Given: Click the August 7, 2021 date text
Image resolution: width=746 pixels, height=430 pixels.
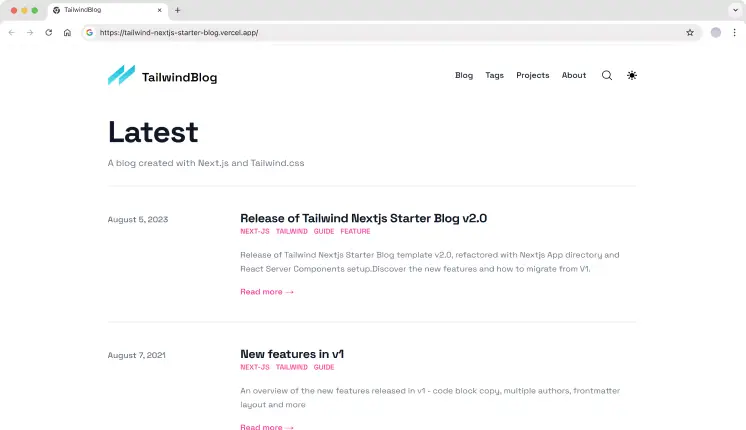Looking at the screenshot, I should tap(137, 355).
